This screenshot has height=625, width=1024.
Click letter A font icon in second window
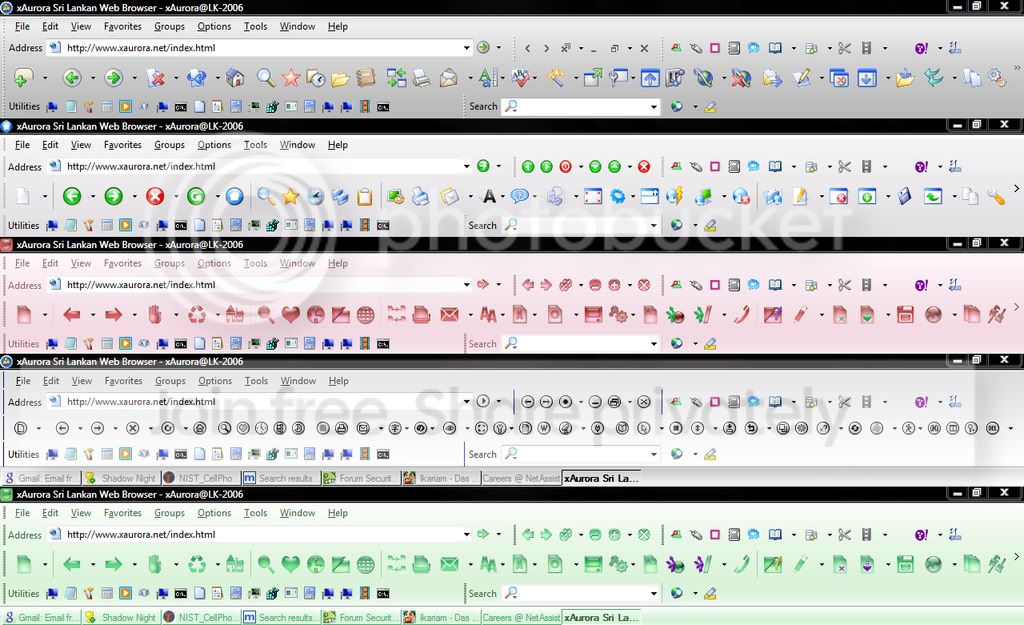488,196
